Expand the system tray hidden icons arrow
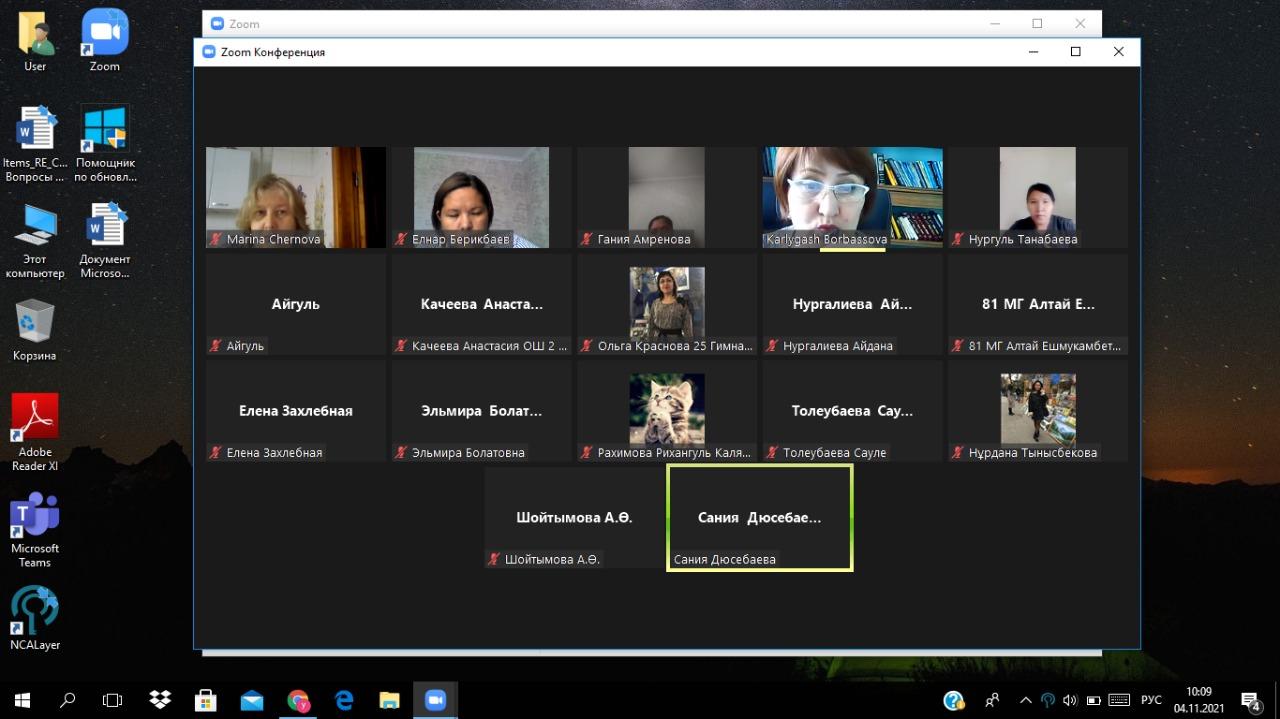 1025,700
